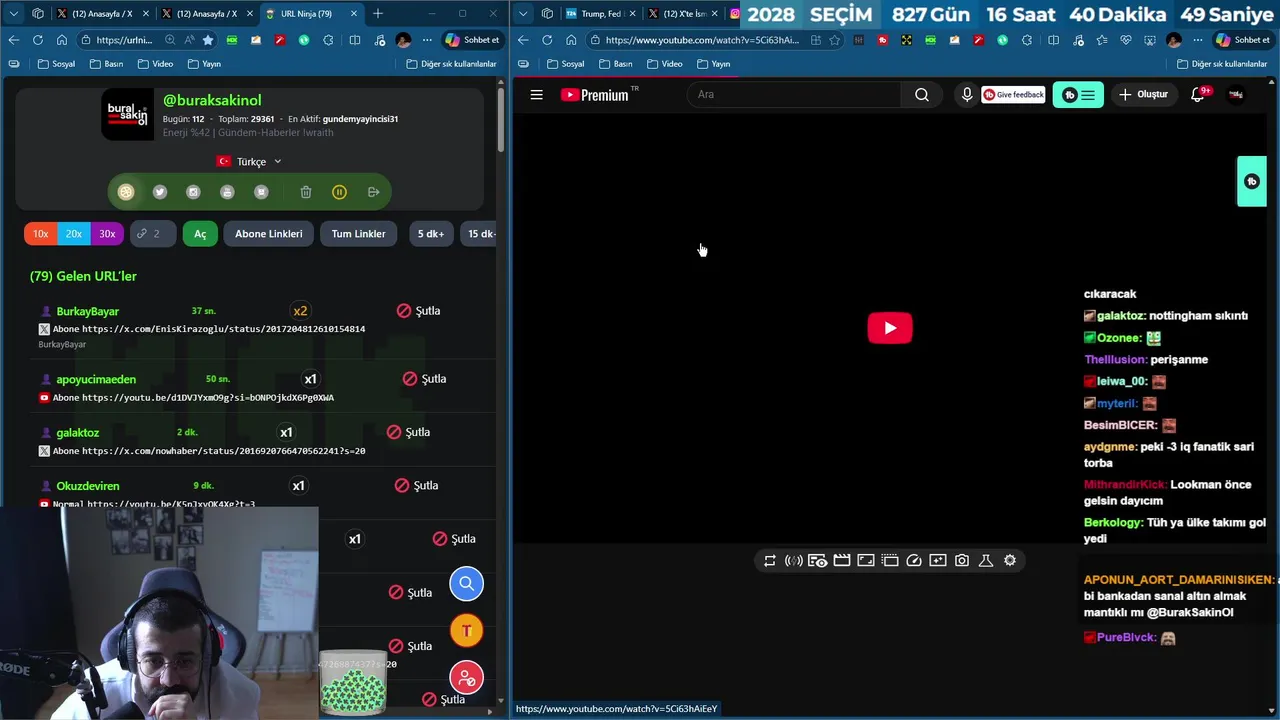Select the 5 dk+ filter
The width and height of the screenshot is (1280, 720).
[431, 234]
